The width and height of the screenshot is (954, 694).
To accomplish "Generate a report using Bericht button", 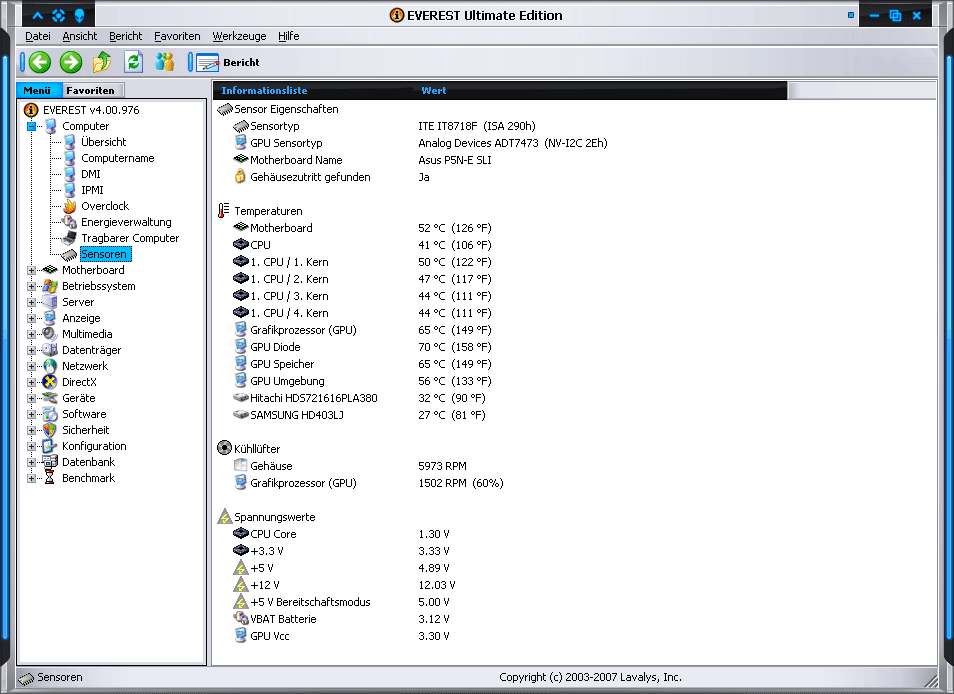I will (228, 62).
